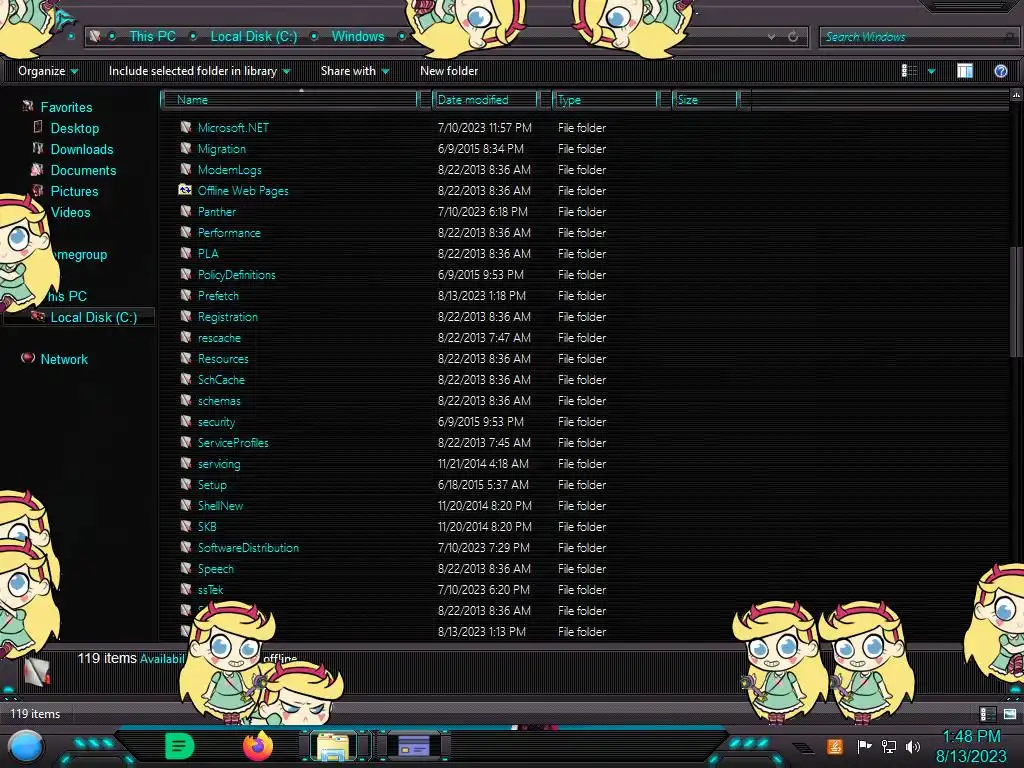This screenshot has height=768, width=1024.
Task: Open the taskbar clock showing 1:48 PM
Action: click(x=971, y=746)
